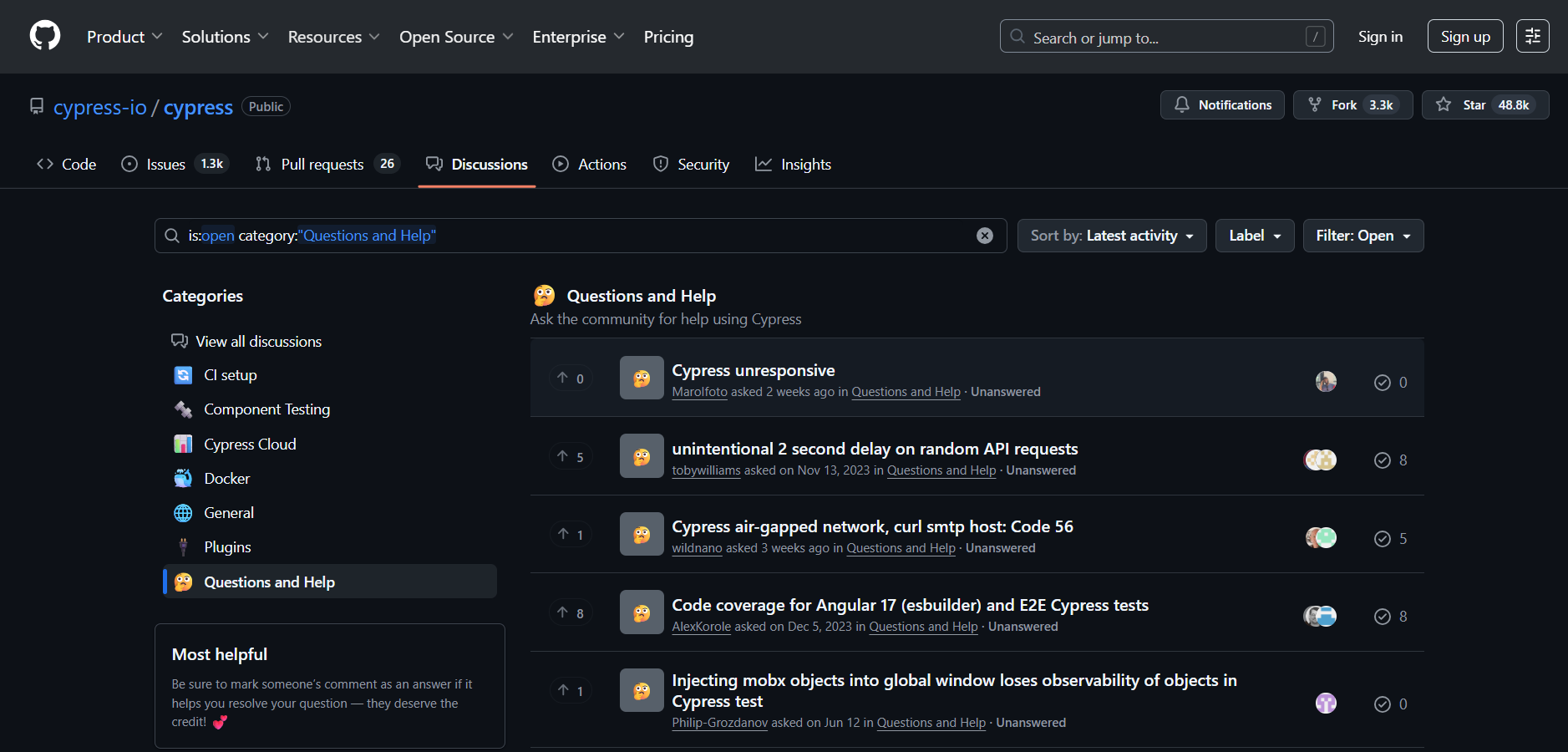Click the 'Search or jump to' field
The height and width of the screenshot is (752, 1568).
tap(1165, 37)
